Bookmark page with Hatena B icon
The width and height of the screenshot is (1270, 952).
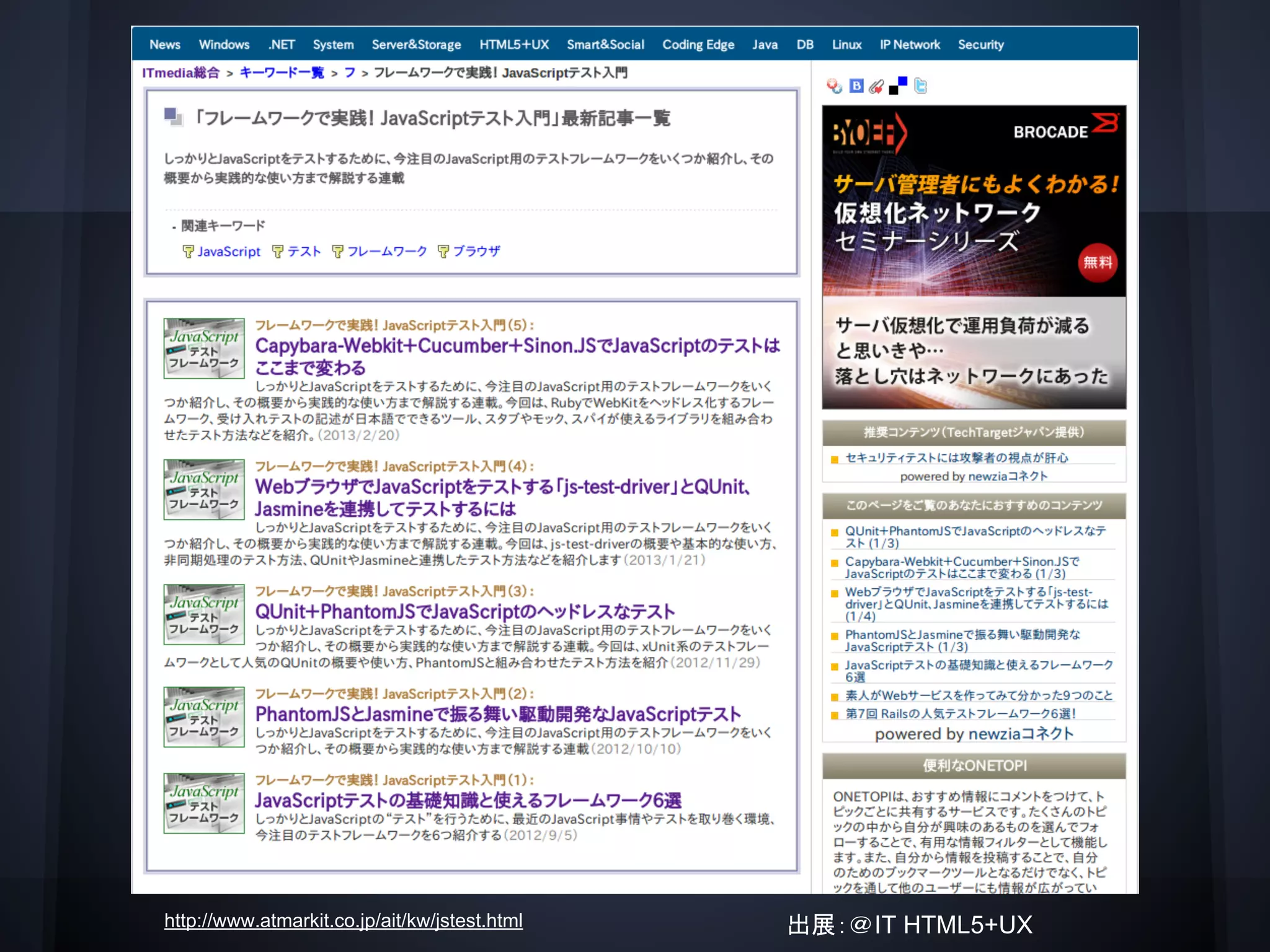(856, 86)
